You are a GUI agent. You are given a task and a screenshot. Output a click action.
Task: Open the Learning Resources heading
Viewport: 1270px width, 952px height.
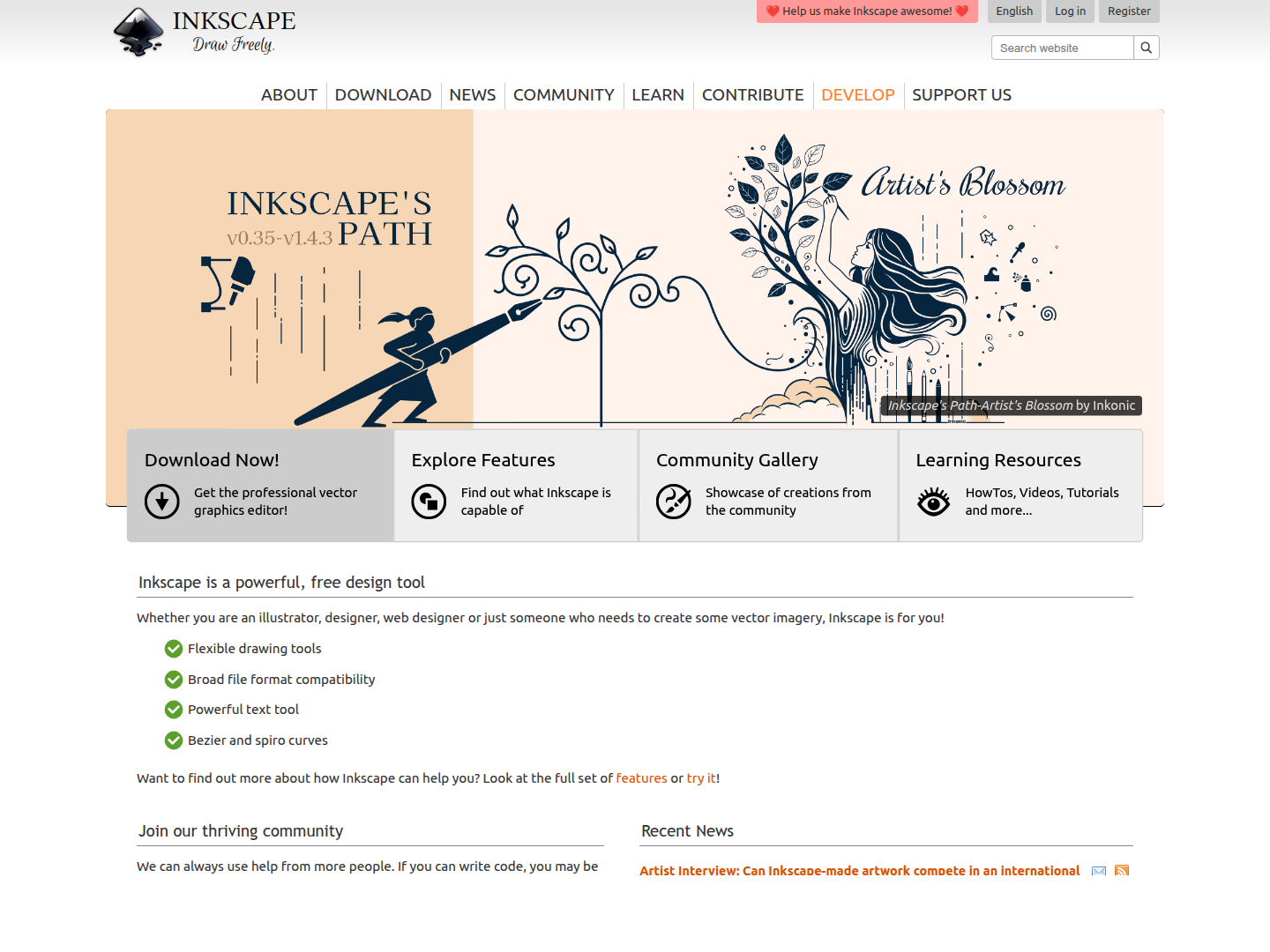pos(998,460)
